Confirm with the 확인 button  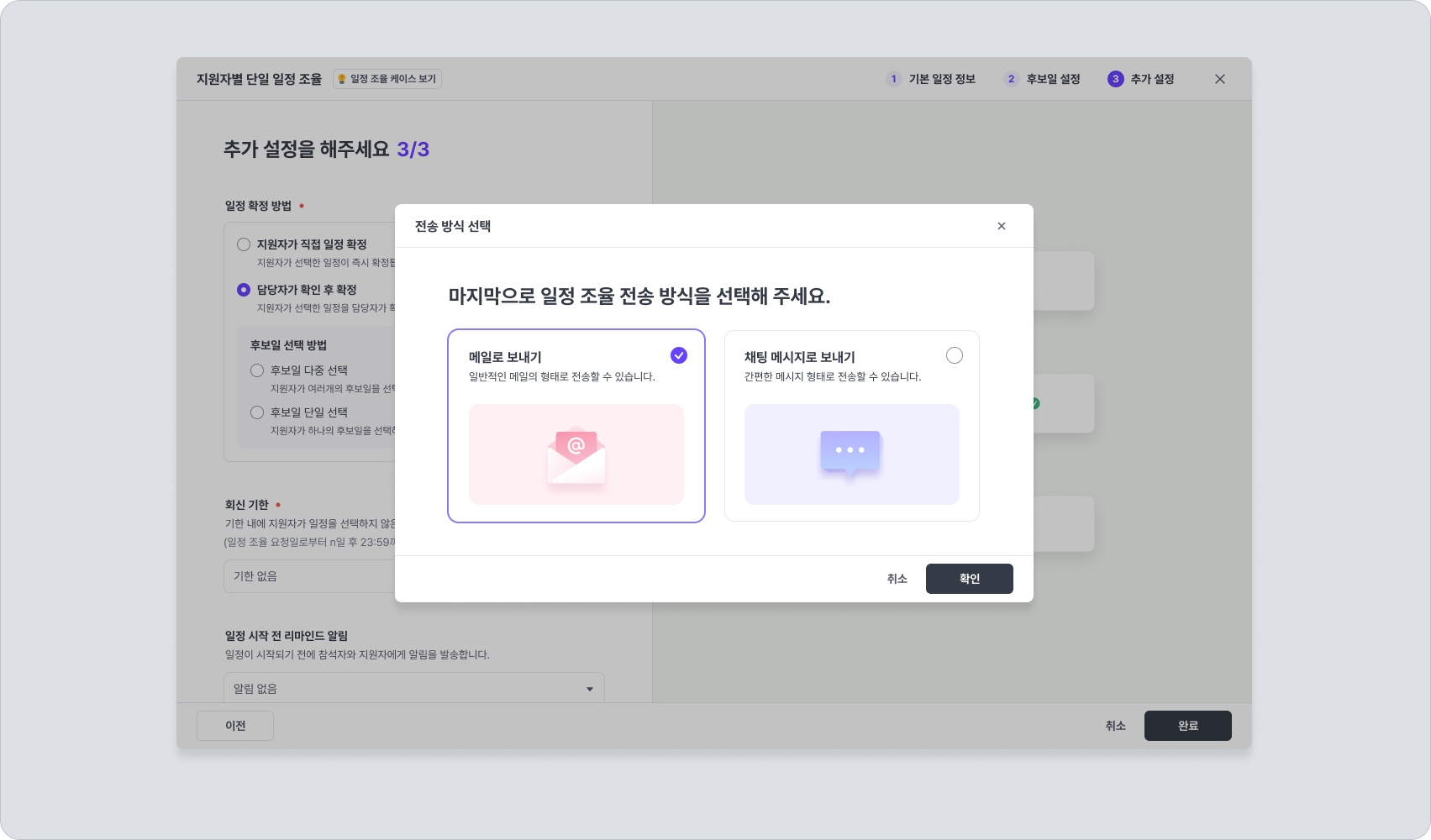[970, 579]
